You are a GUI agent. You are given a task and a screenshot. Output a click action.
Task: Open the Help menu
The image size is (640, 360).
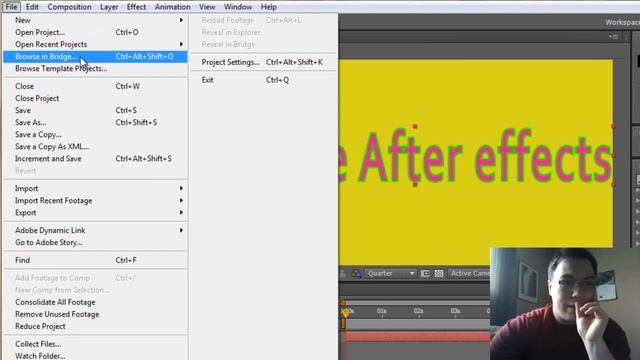pos(269,7)
